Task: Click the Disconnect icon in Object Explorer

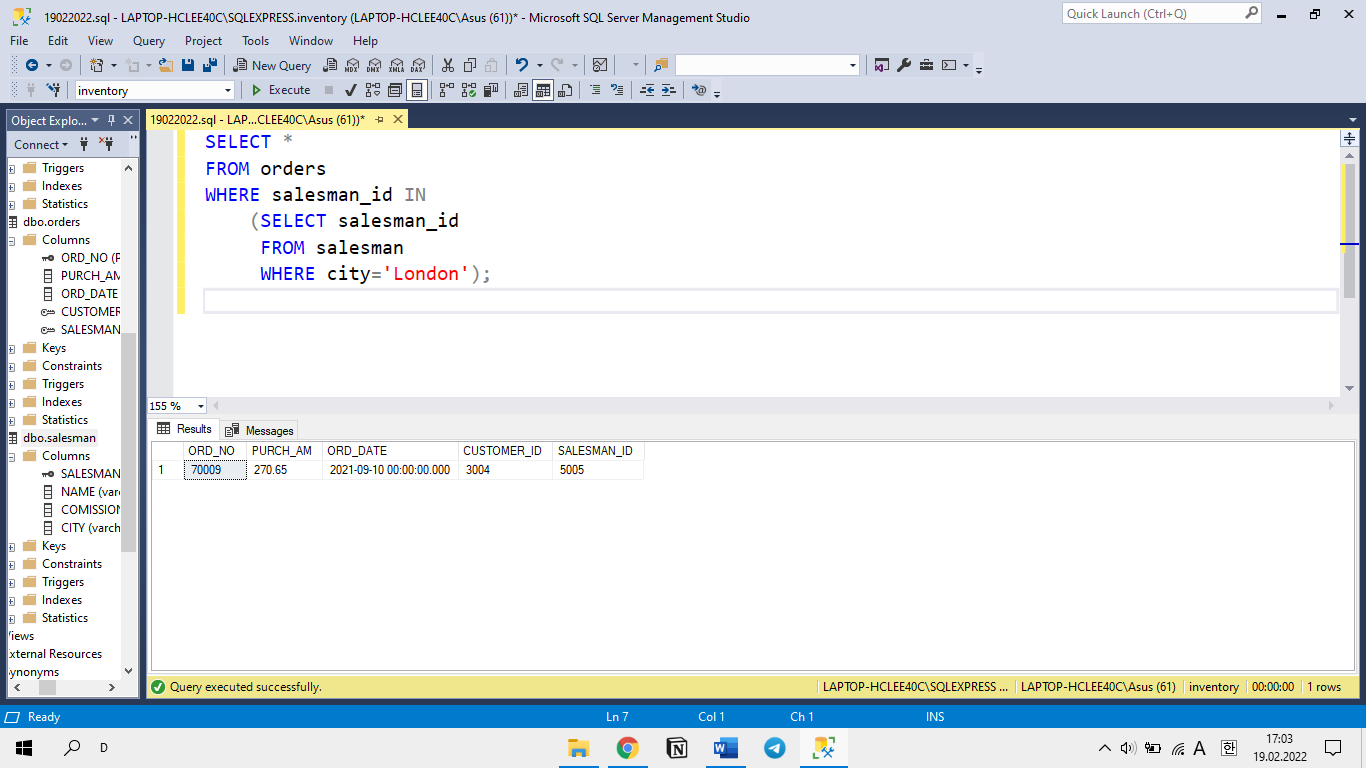Action: point(106,144)
